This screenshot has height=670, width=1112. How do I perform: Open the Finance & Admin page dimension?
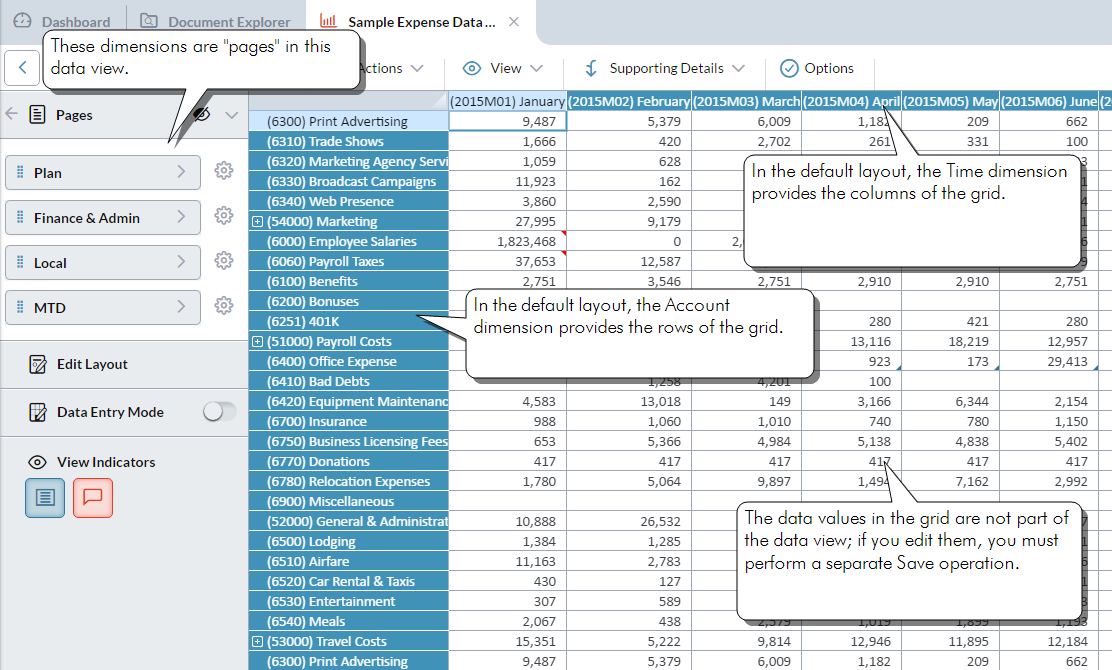103,218
